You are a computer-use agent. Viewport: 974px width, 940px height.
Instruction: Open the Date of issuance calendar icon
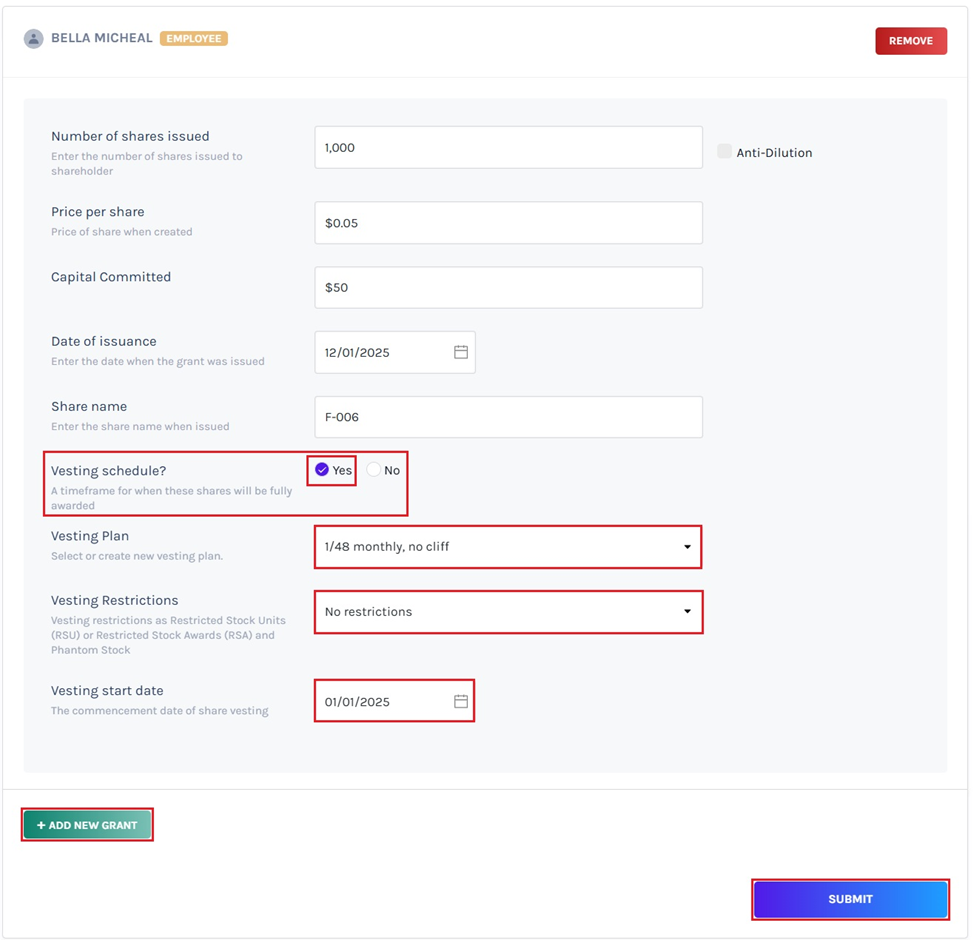(461, 352)
